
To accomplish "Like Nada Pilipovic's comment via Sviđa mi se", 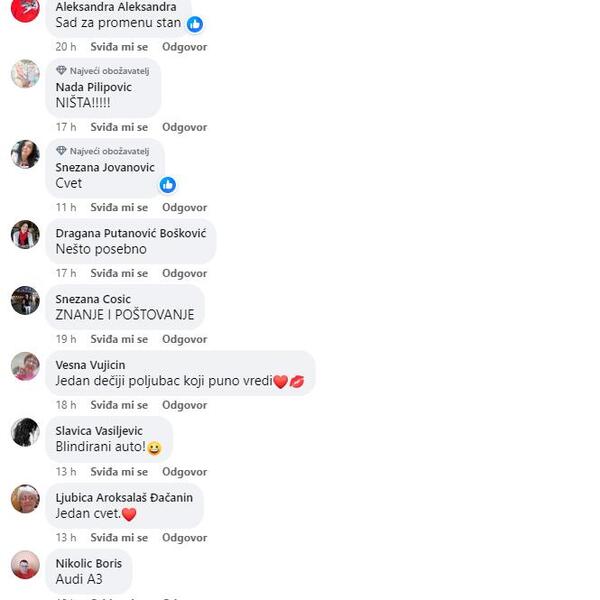I will pyautogui.click(x=119, y=127).
